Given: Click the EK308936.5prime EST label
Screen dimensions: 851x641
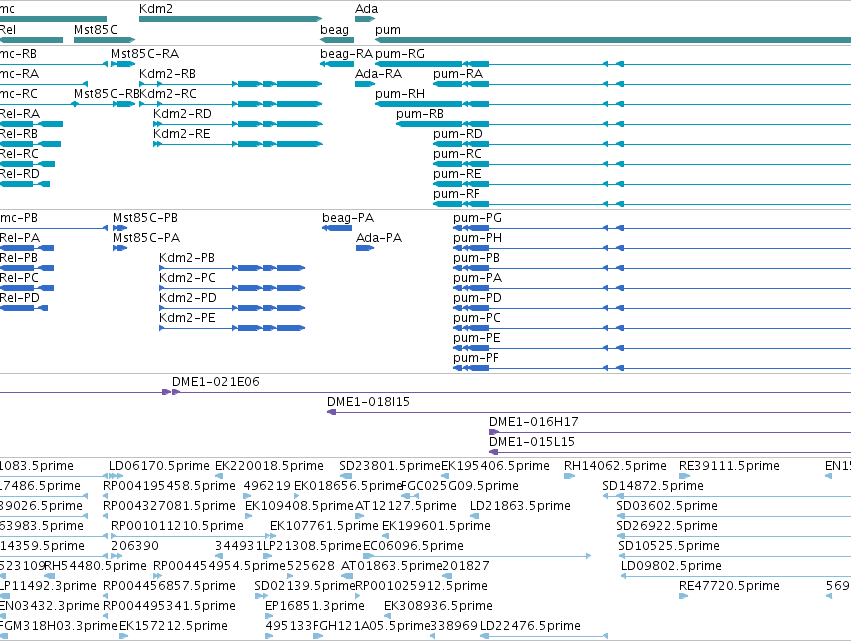Looking at the screenshot, I should [x=439, y=606].
